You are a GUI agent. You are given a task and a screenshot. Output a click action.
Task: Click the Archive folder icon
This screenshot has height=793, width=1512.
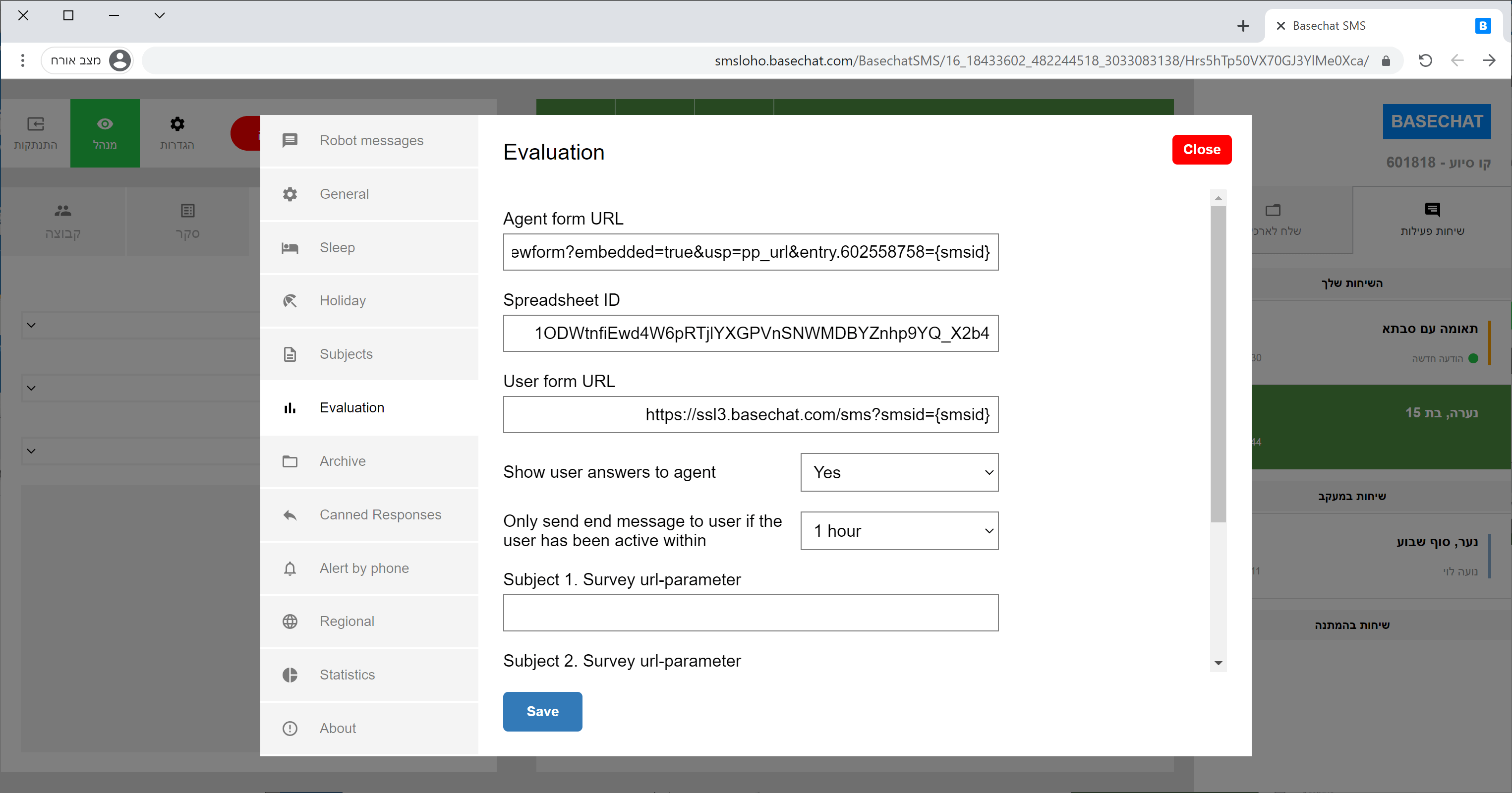pyautogui.click(x=290, y=461)
